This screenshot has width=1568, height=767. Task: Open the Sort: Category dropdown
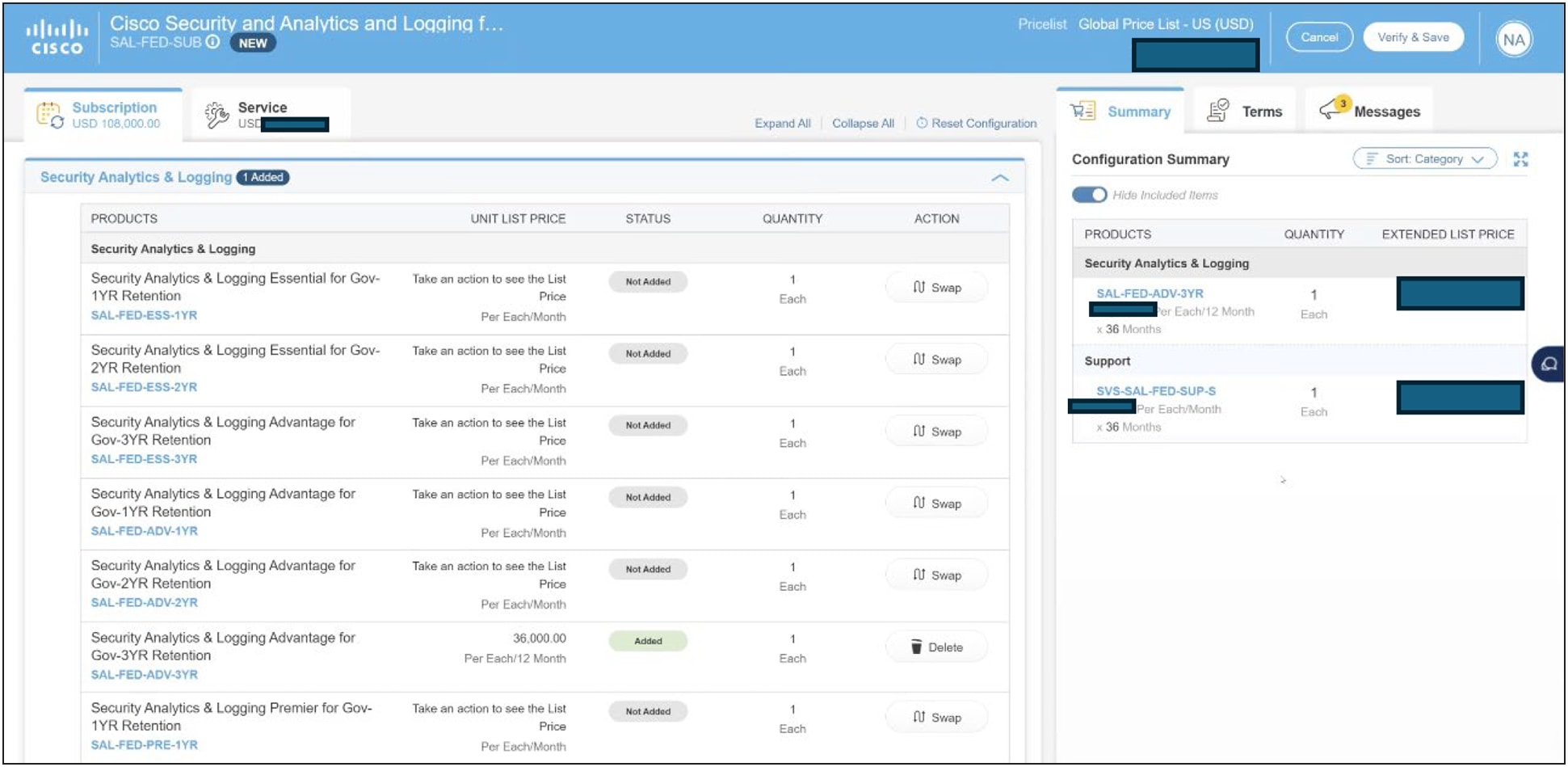coord(1425,159)
